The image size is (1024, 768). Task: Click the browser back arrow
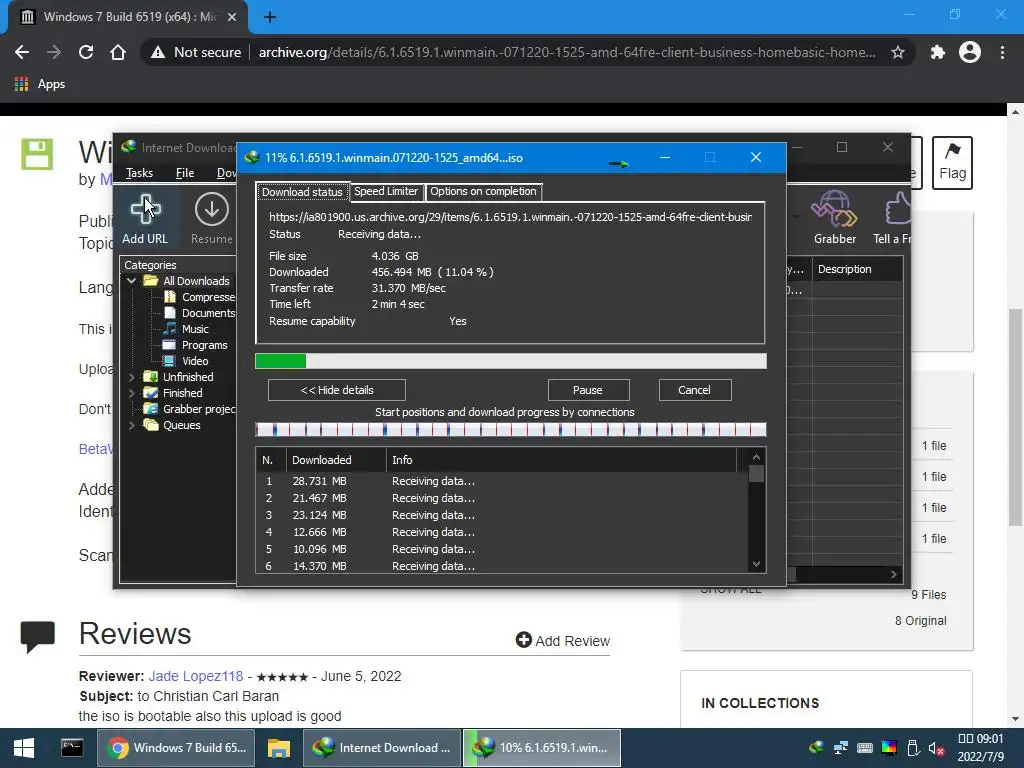[22, 52]
